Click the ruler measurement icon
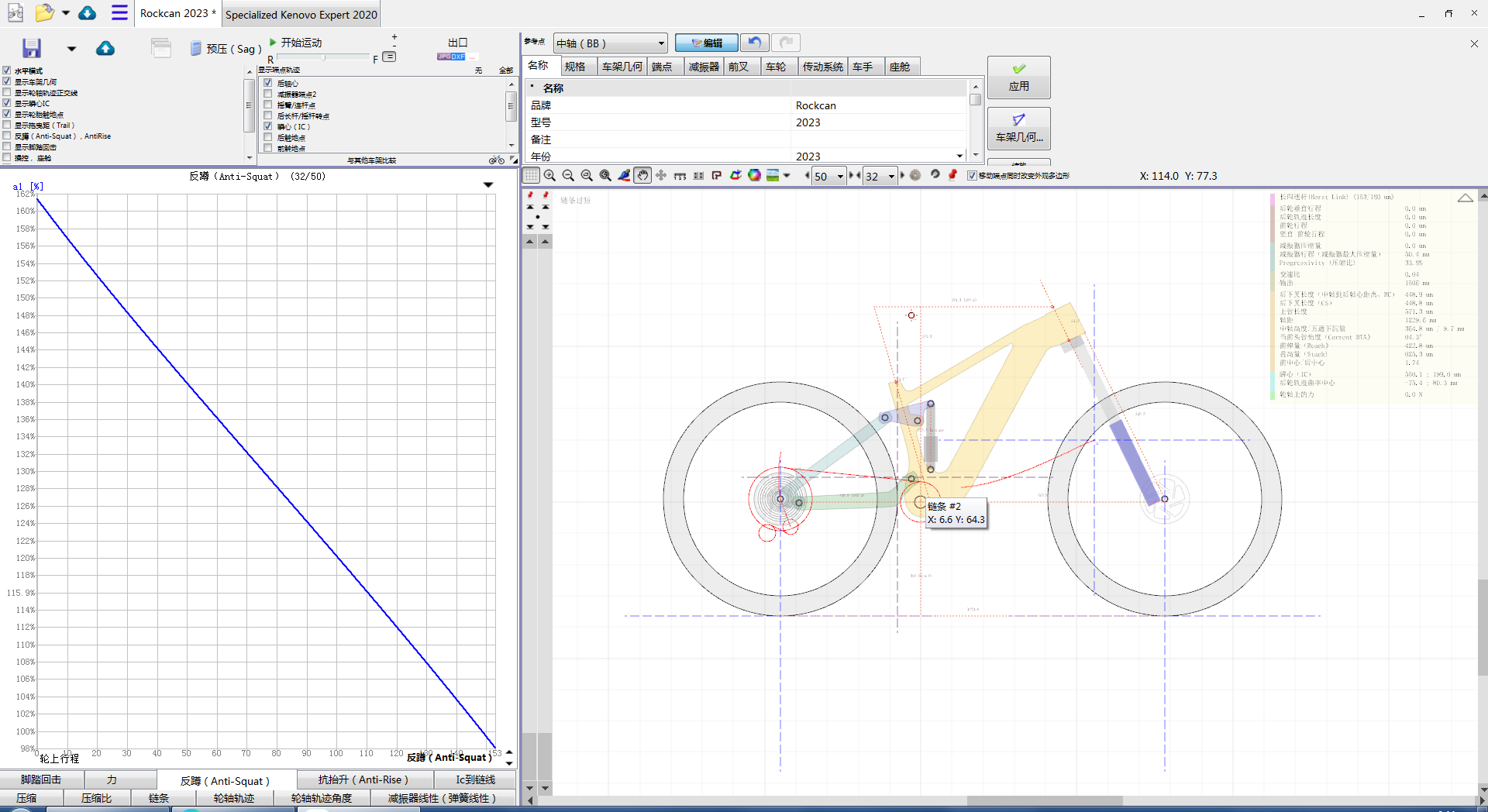Screen dimensions: 1488x812 pyautogui.click(x=680, y=176)
